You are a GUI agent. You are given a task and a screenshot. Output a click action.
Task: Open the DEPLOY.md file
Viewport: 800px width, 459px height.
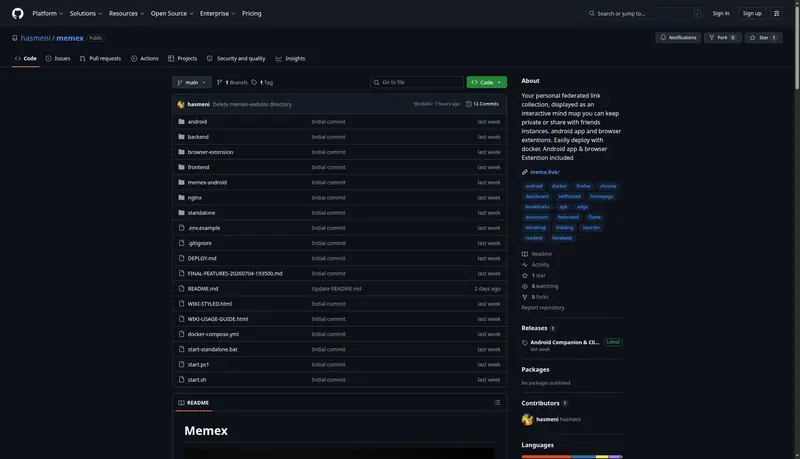click(202, 258)
